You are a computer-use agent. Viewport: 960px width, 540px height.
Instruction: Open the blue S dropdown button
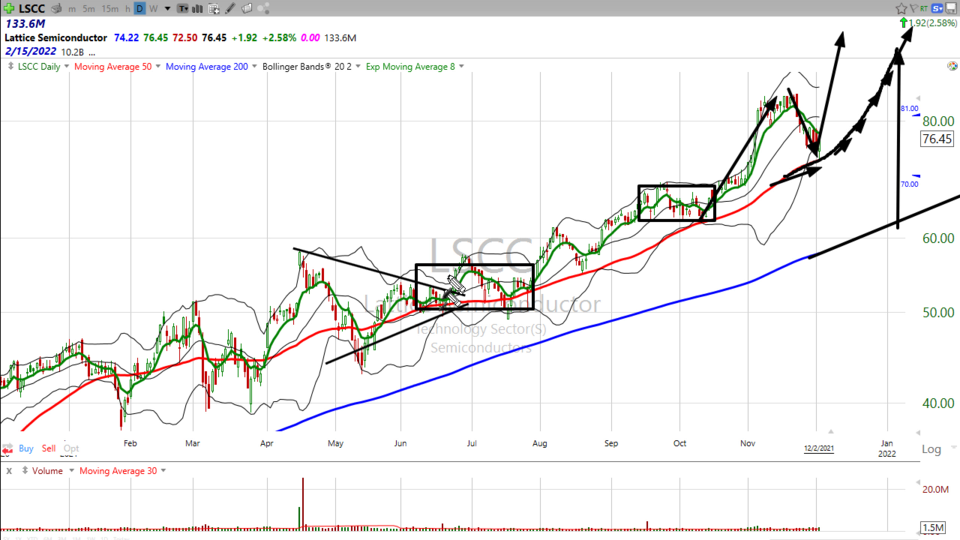(x=937, y=8)
